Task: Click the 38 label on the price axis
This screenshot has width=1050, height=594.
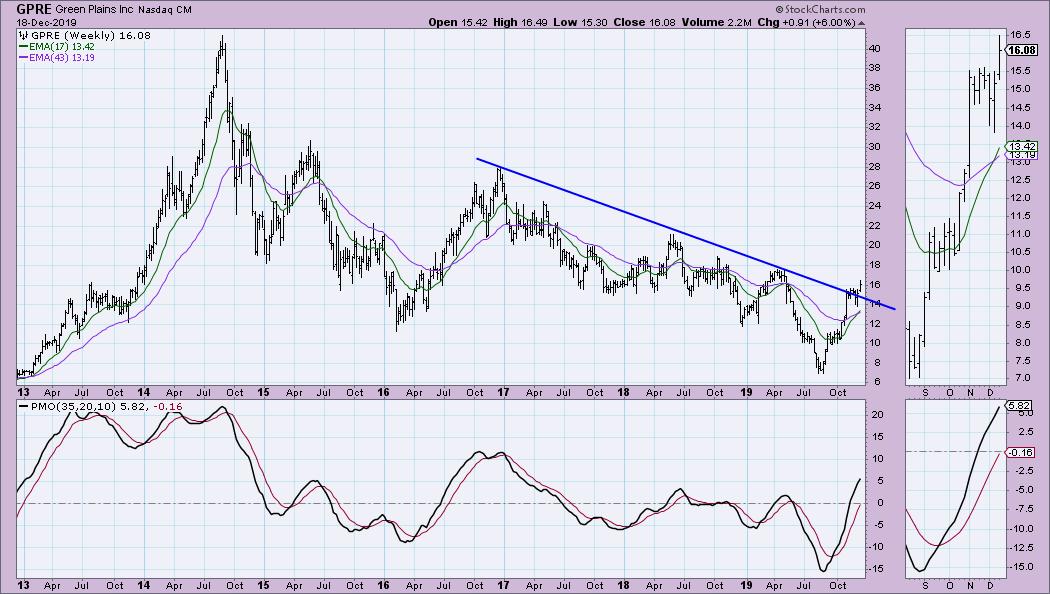Action: click(875, 68)
